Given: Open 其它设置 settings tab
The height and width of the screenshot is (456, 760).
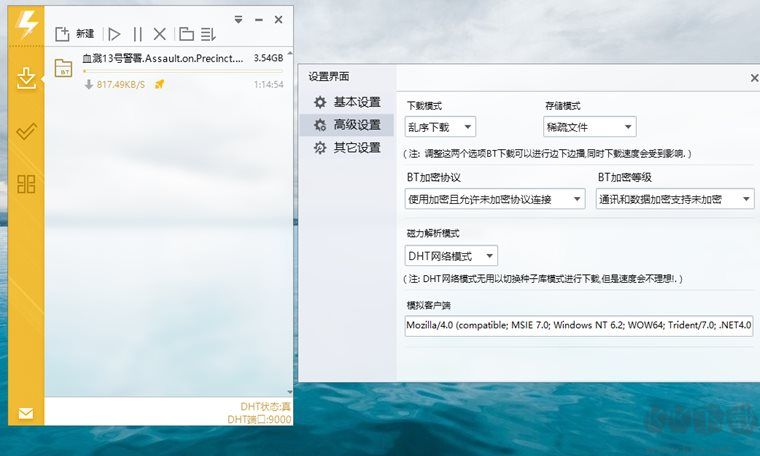Looking at the screenshot, I should click(347, 148).
